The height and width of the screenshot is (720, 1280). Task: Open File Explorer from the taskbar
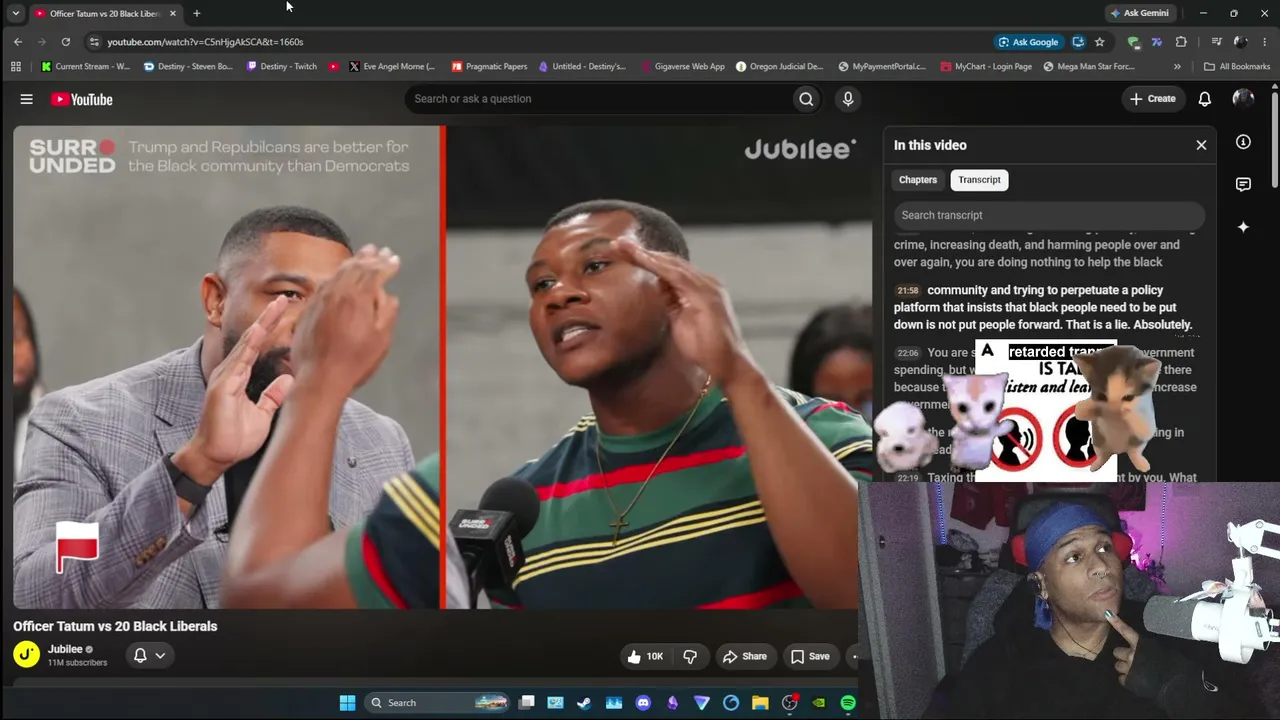[760, 703]
